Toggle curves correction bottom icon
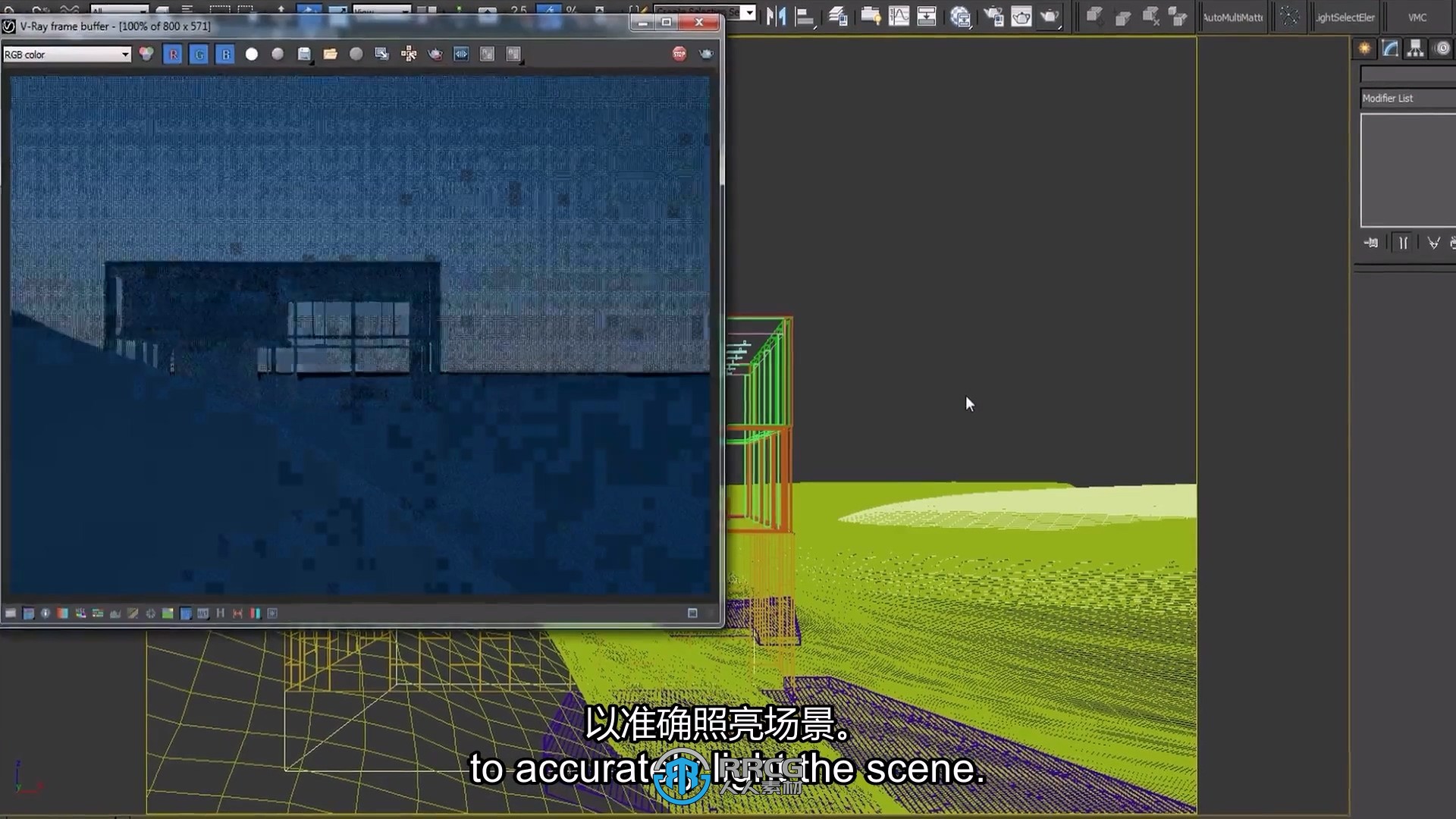The height and width of the screenshot is (819, 1456). tap(133, 613)
